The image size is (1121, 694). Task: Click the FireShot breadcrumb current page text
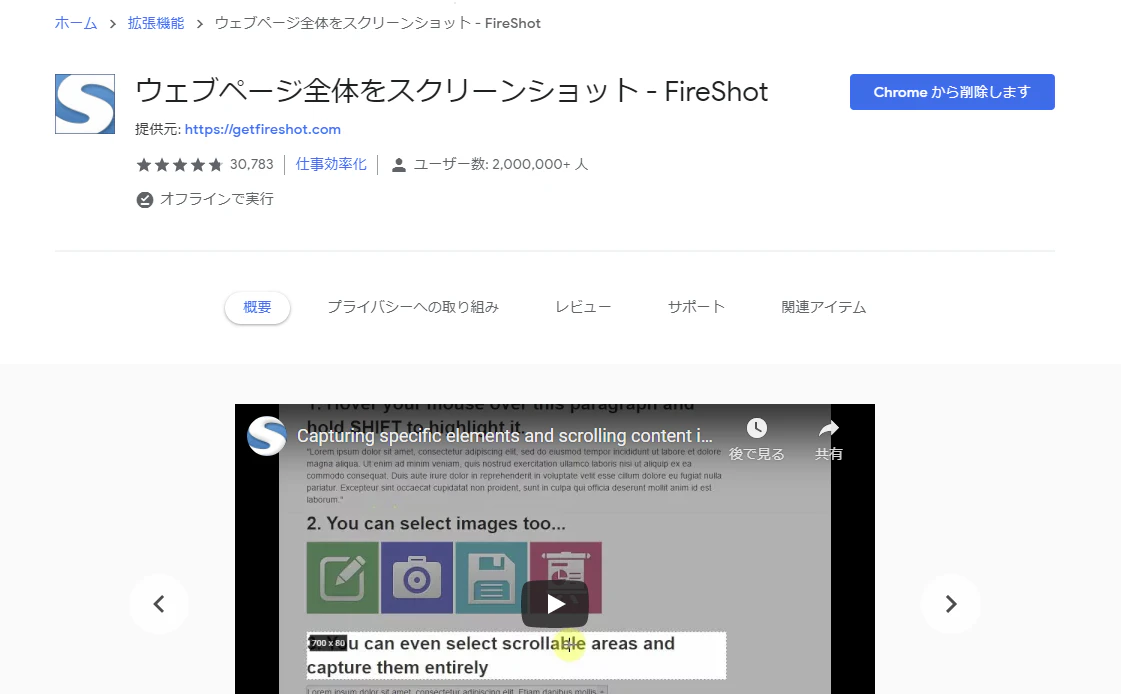(x=377, y=24)
